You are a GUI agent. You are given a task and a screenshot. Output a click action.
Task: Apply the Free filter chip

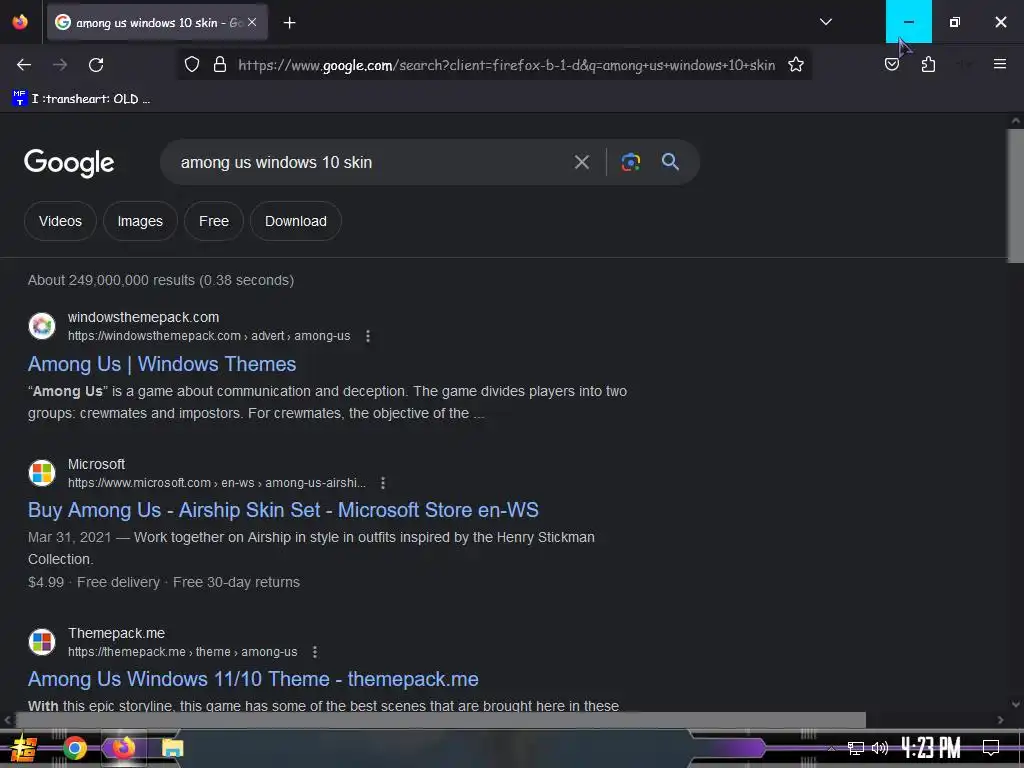click(x=214, y=221)
